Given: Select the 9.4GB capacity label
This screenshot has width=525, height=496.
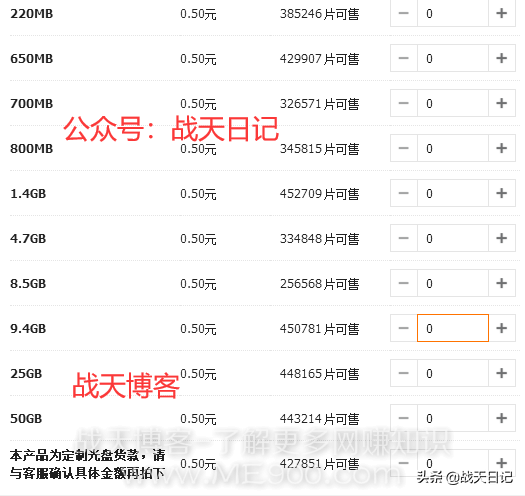Looking at the screenshot, I should tap(28, 329).
